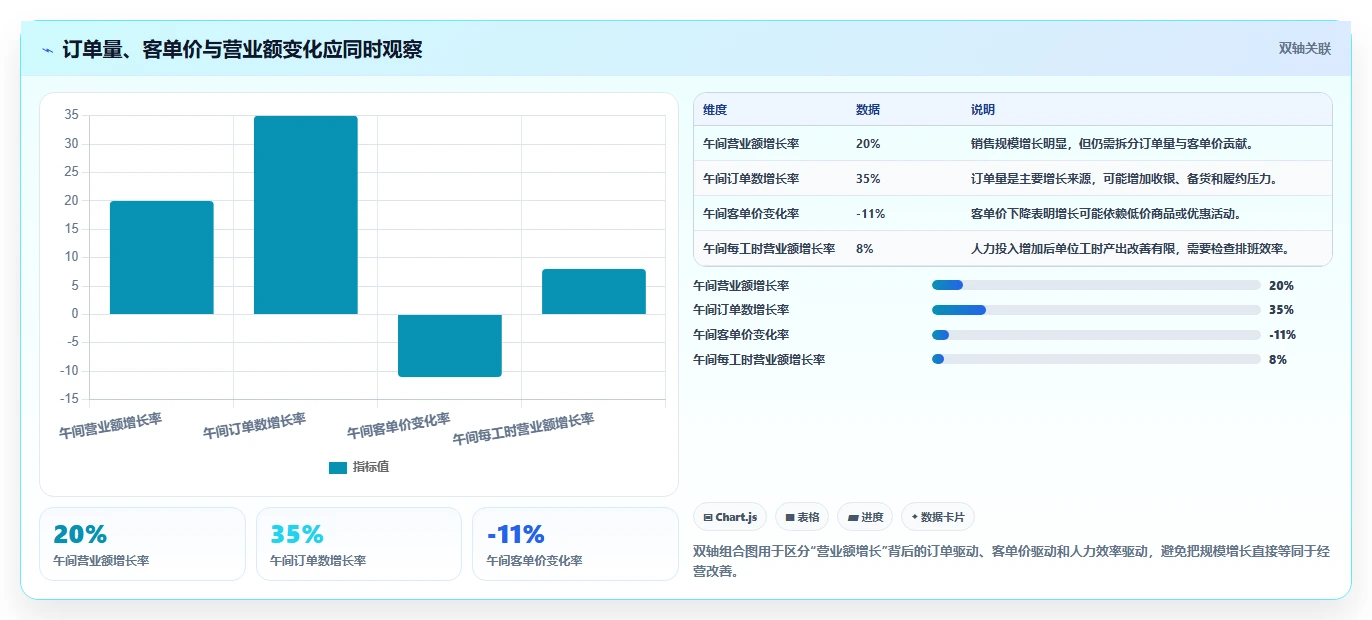Click the y-axis tick label 35
Image resolution: width=1372 pixels, height=620 pixels.
[71, 116]
